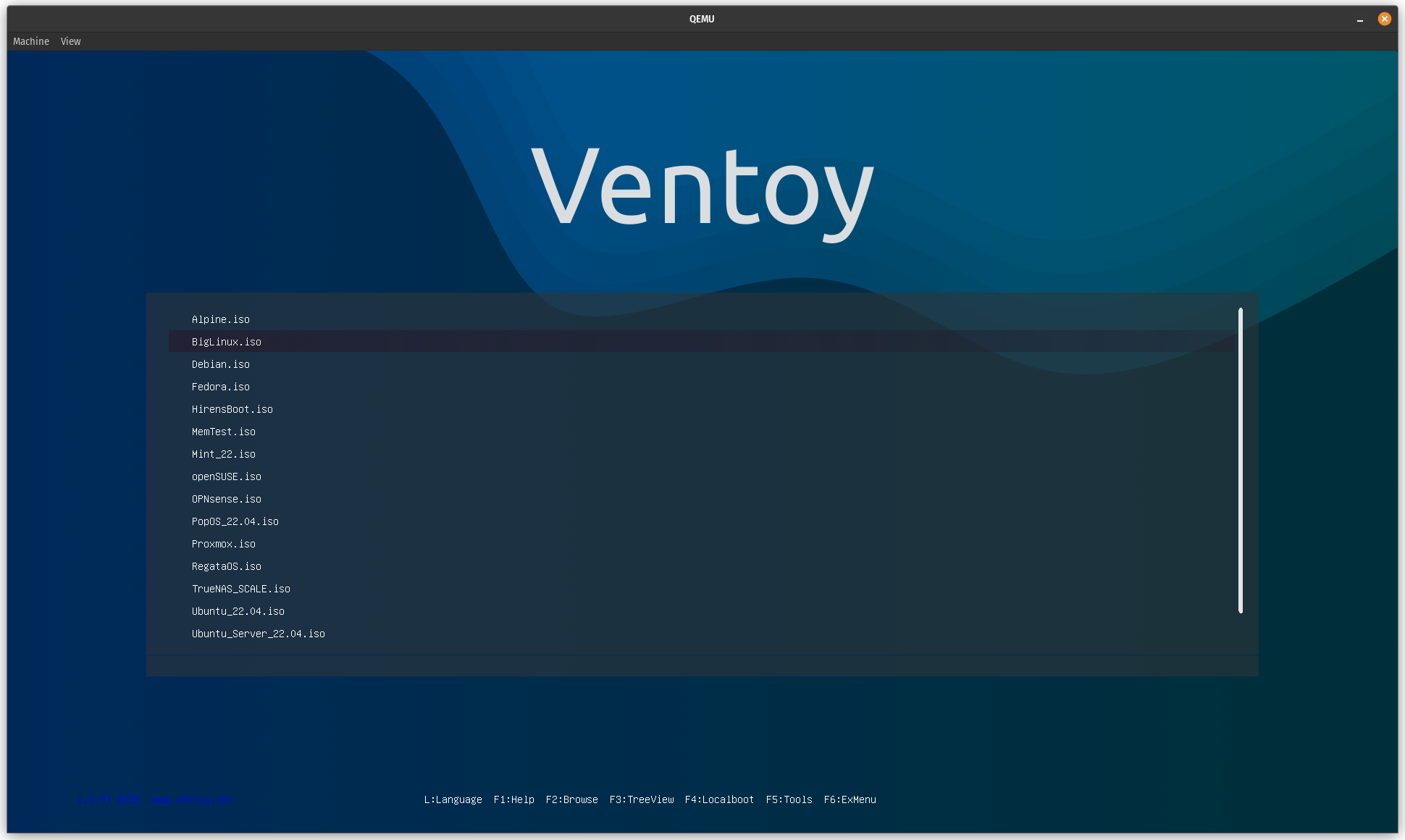Select Debian.iso boot entry

tap(702, 364)
